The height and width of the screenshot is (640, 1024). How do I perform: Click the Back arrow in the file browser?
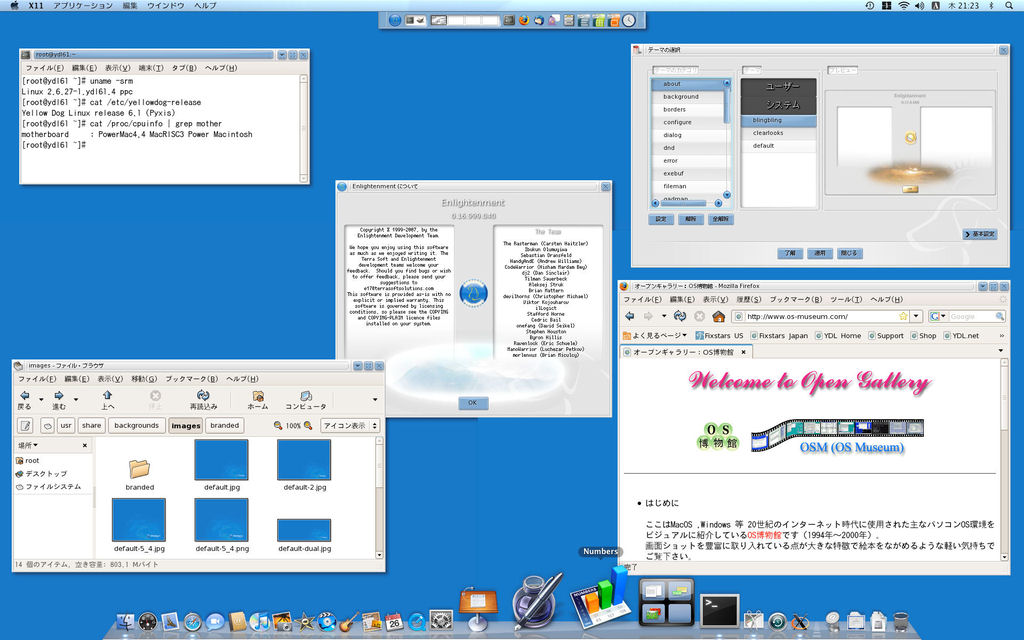(25, 396)
